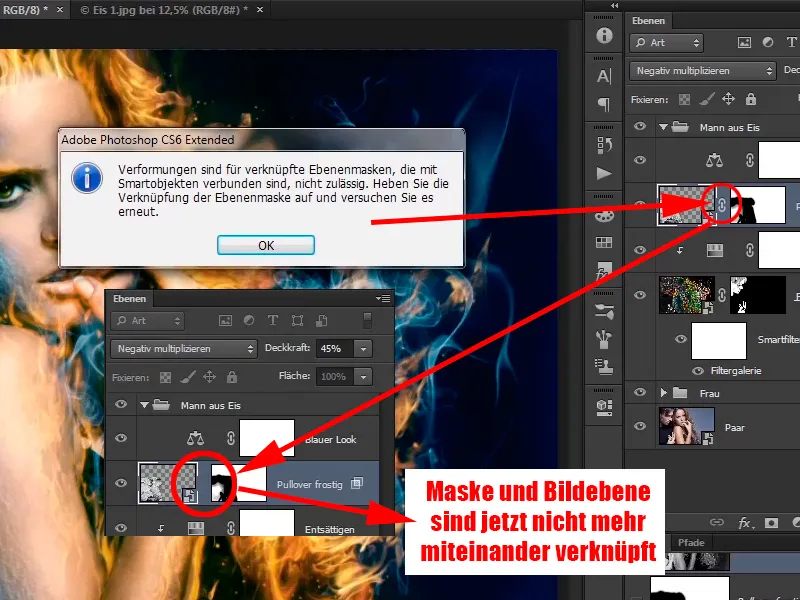Open the Brush panel cup icon
The width and height of the screenshot is (800, 600).
pos(604,339)
